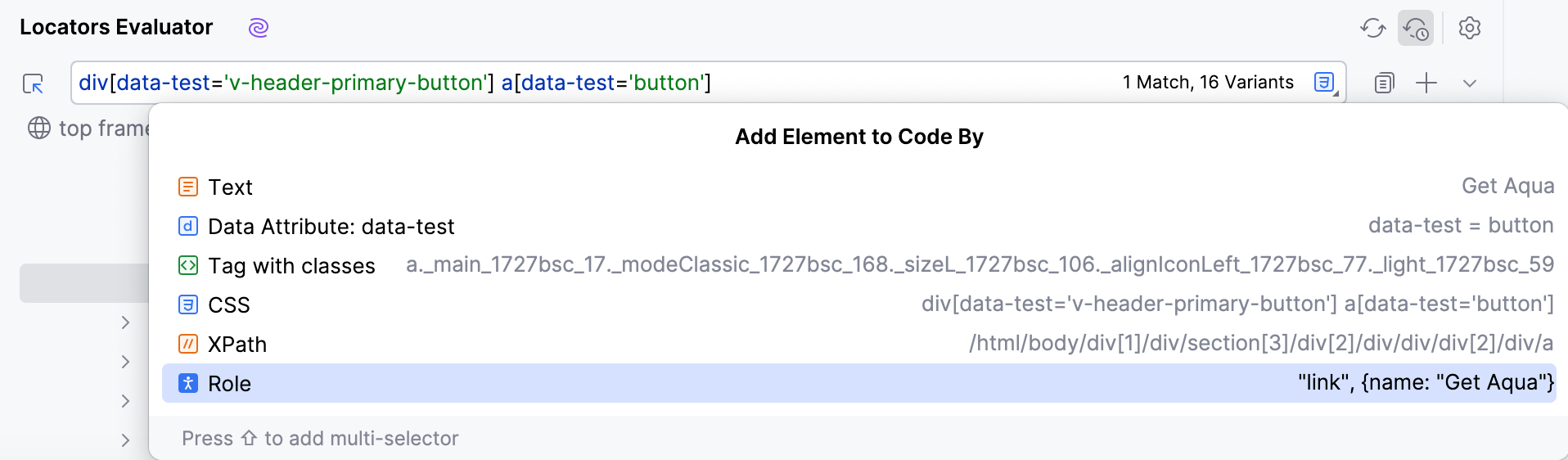Viewport: 1568px width, 460px height.
Task: Click the copy locator icon
Action: point(1384,83)
